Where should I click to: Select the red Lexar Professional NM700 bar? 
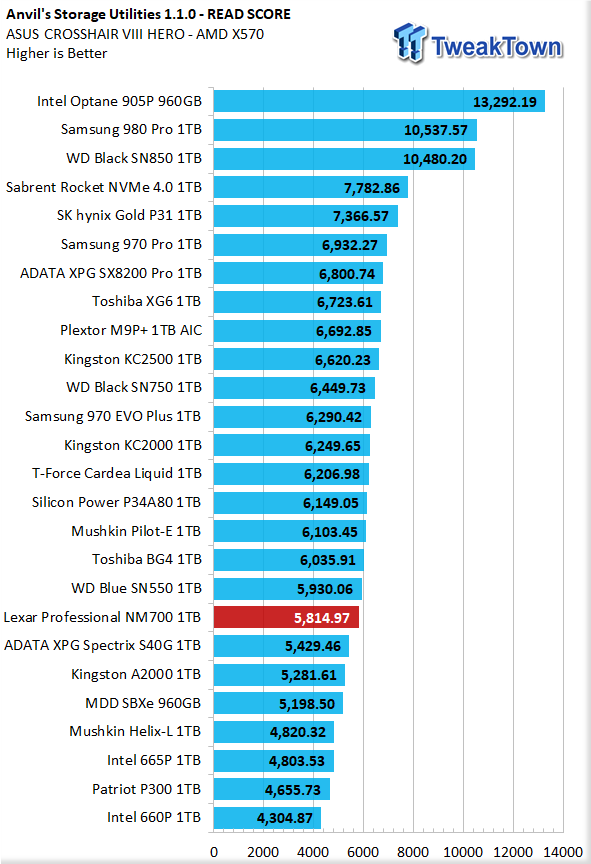click(x=286, y=617)
